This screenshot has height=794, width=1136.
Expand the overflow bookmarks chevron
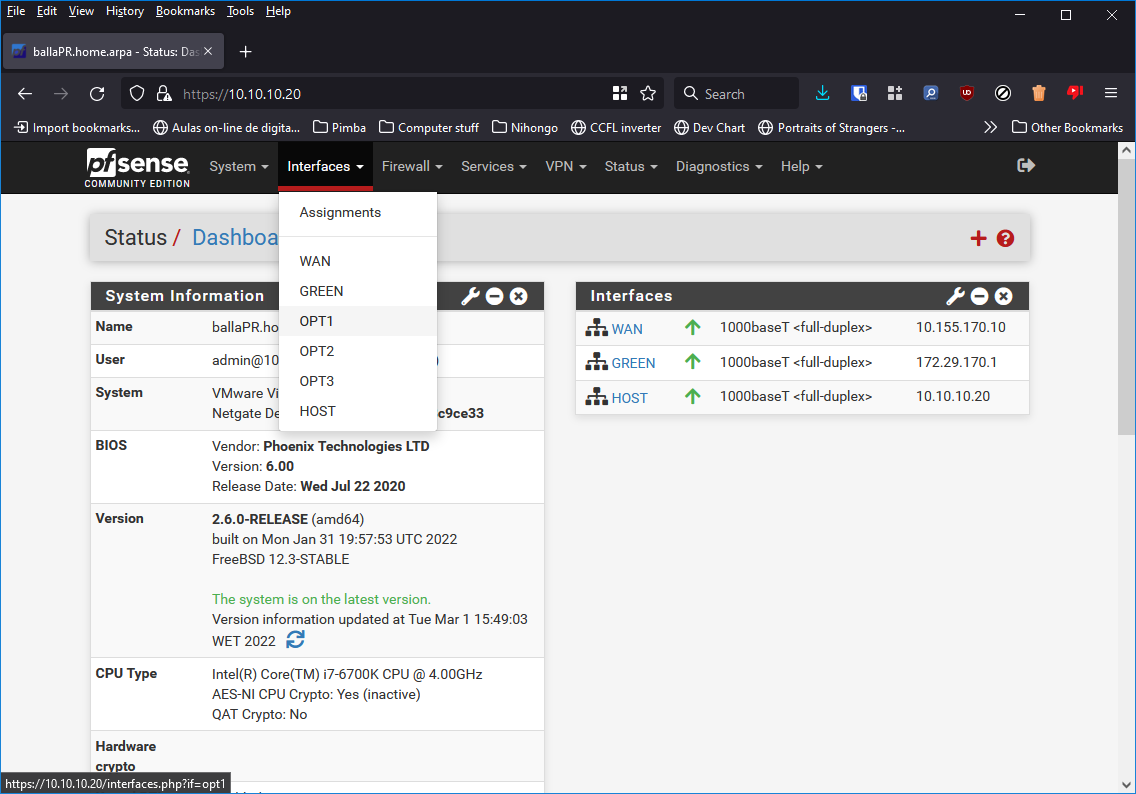(x=989, y=127)
